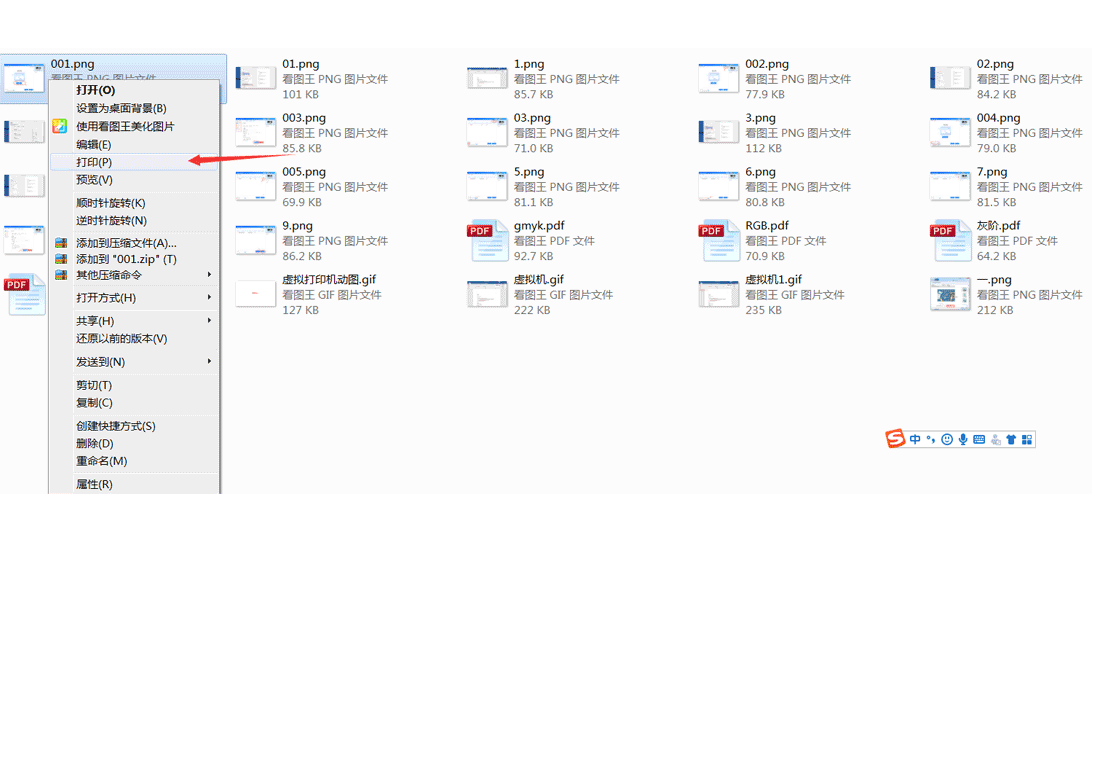Click 使用看图王美化图片 menu entry

point(125,126)
